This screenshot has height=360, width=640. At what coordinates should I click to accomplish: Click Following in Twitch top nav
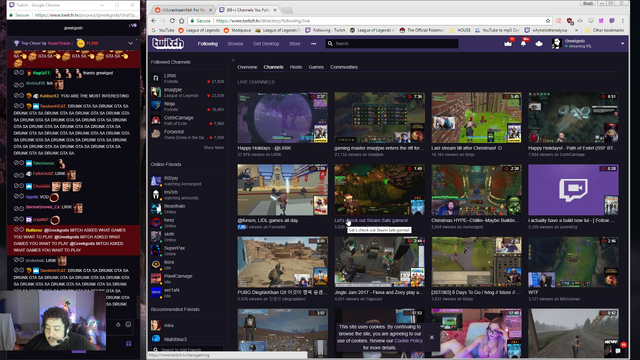click(x=208, y=44)
